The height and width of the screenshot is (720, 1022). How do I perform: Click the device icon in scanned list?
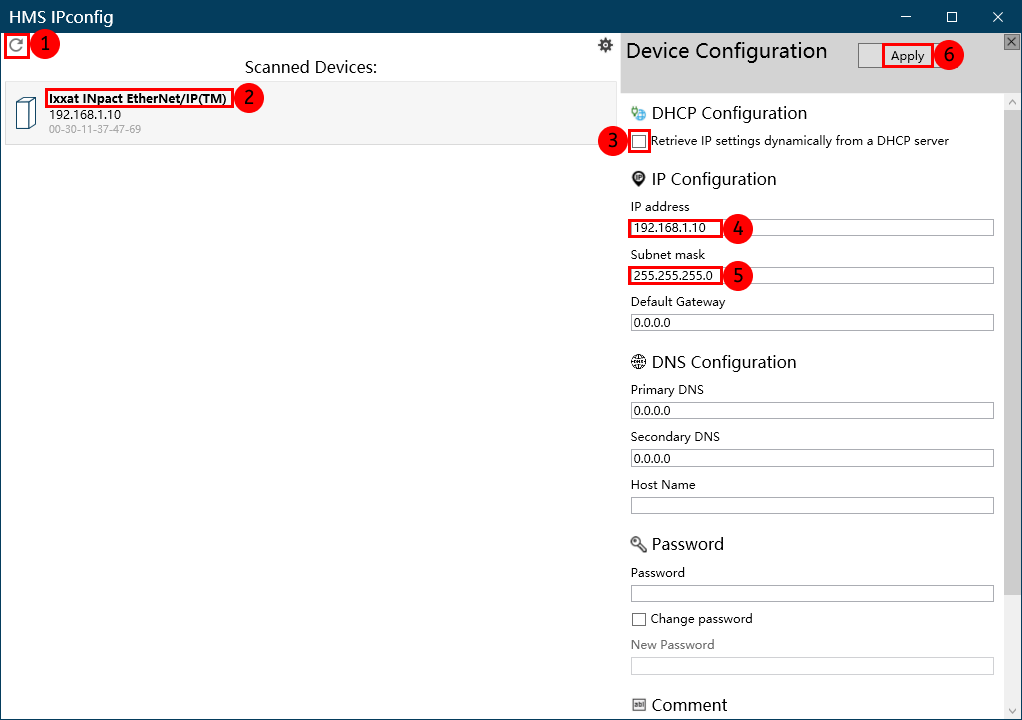[x=26, y=115]
